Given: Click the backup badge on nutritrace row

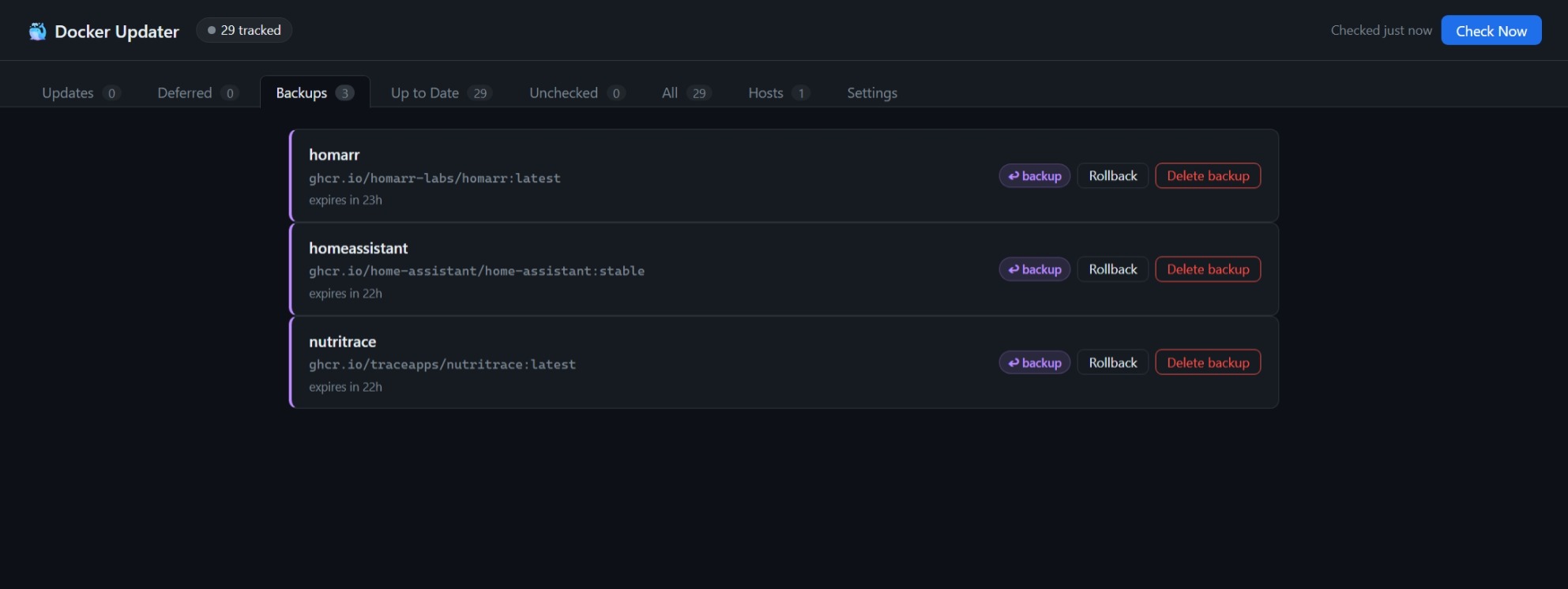Looking at the screenshot, I should [1034, 362].
